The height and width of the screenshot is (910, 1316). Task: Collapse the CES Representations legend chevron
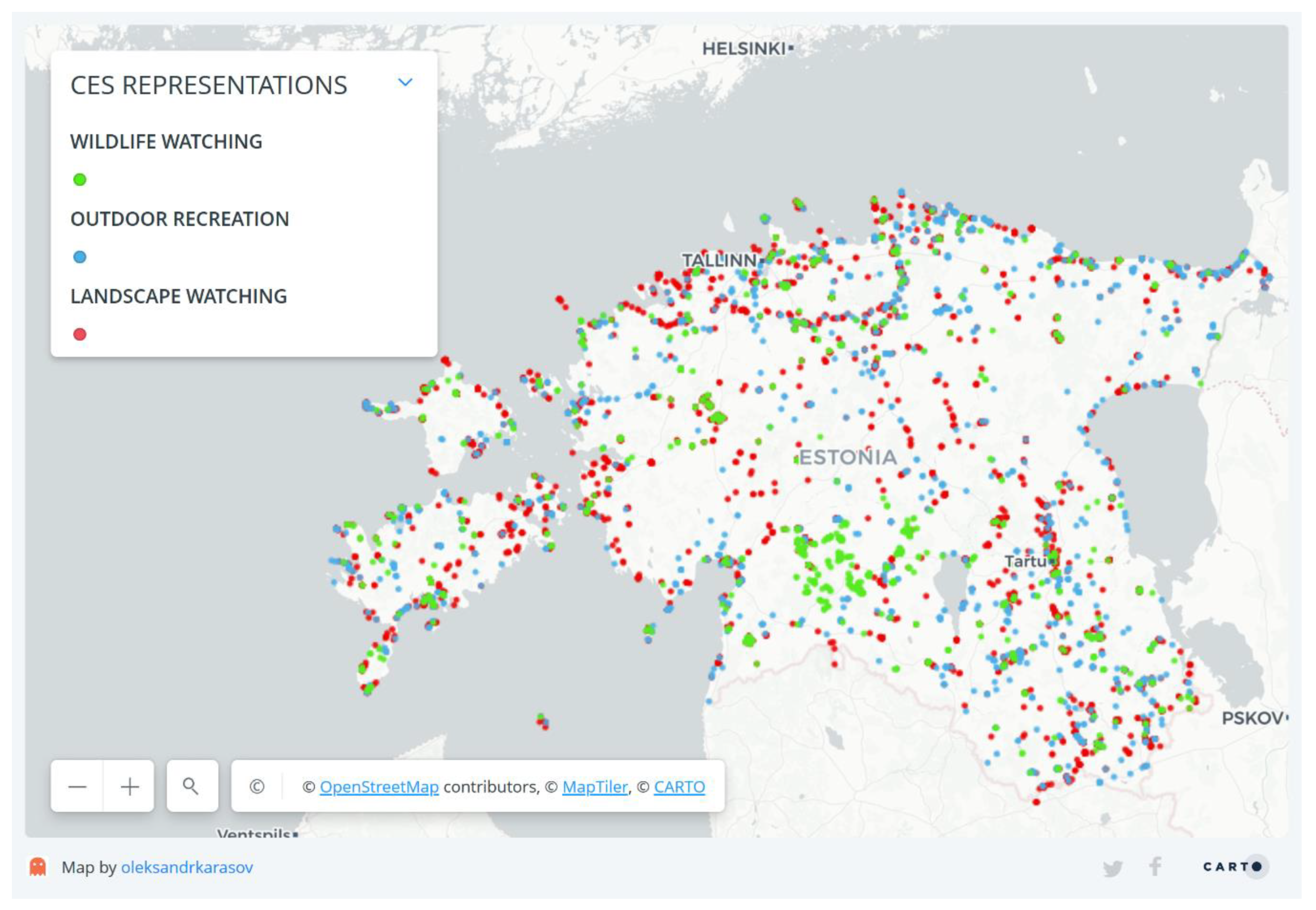(405, 82)
